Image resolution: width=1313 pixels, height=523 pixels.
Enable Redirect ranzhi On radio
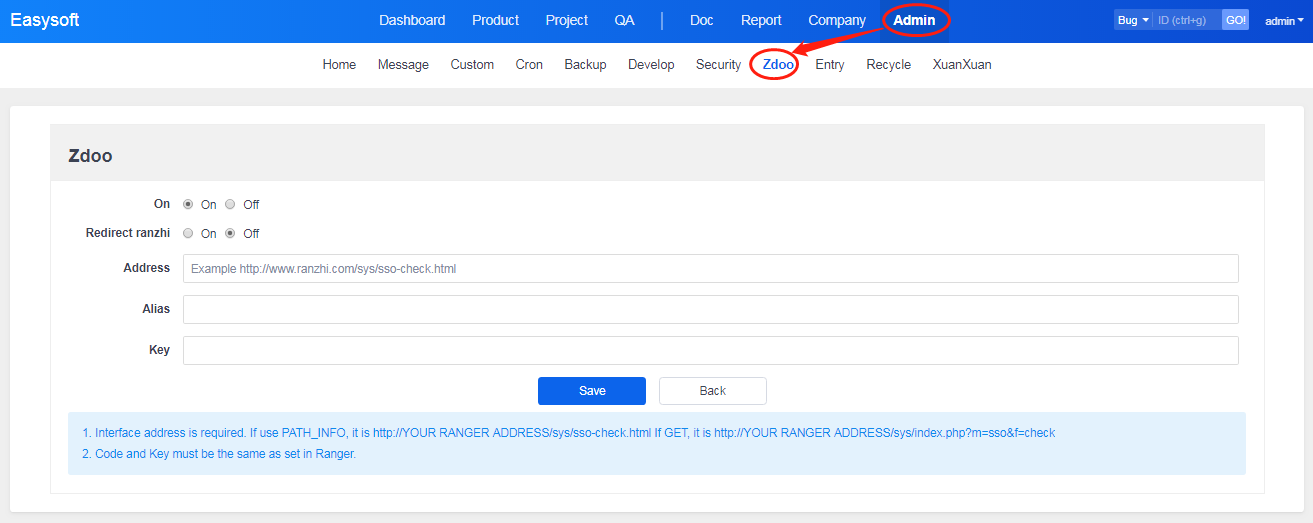[188, 233]
